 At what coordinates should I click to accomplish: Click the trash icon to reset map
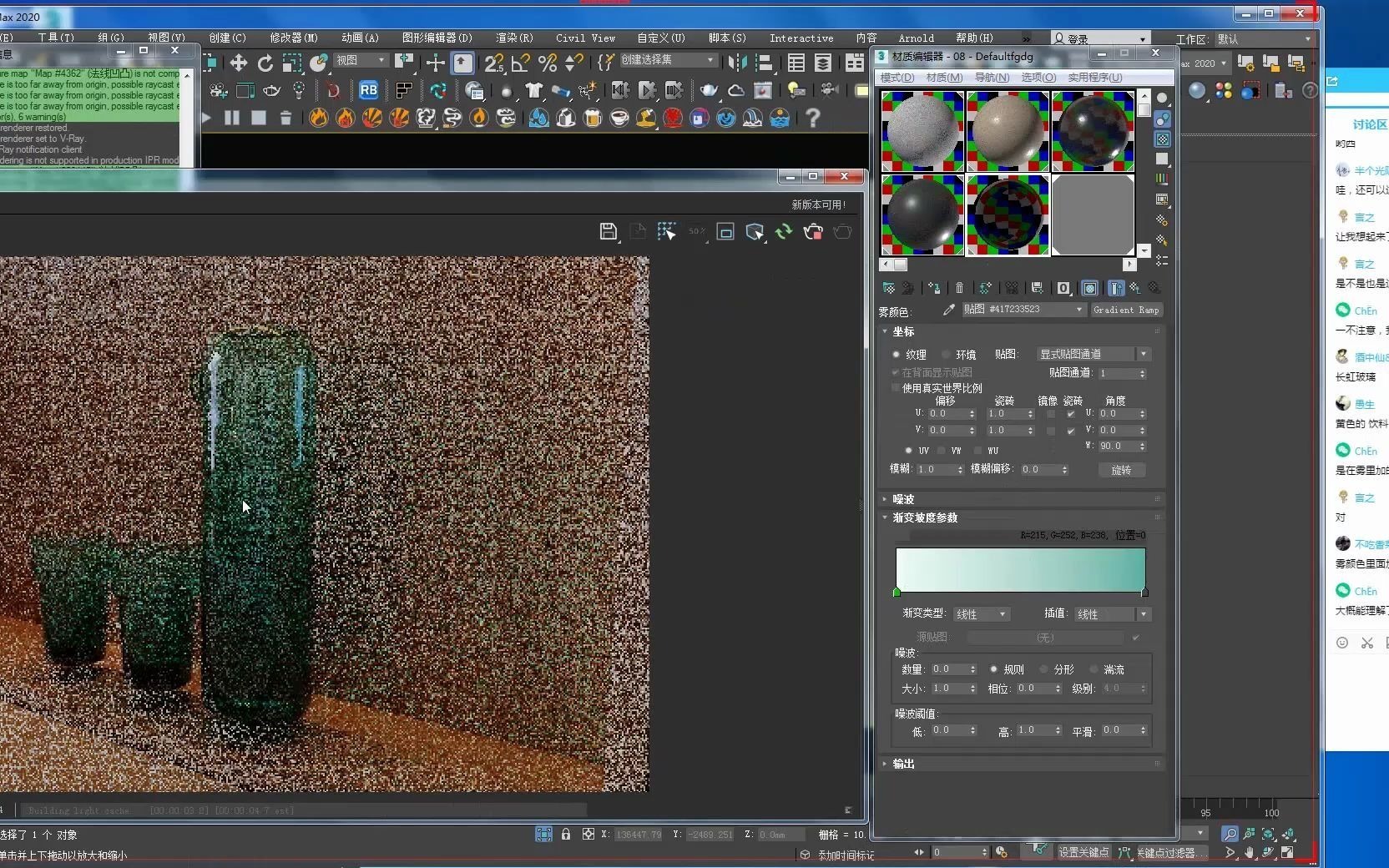[959, 288]
